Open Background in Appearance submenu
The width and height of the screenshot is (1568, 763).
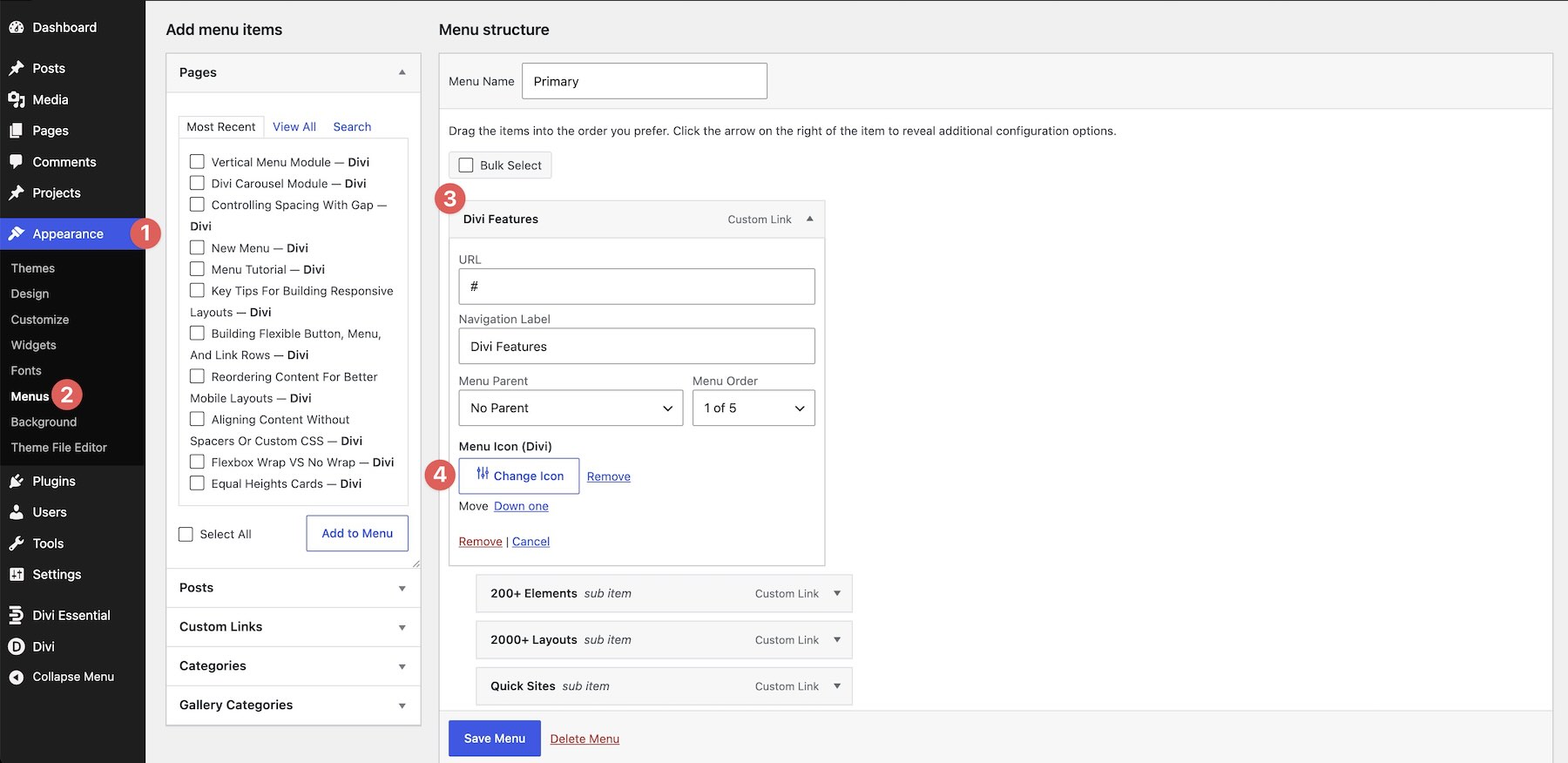[x=44, y=422]
